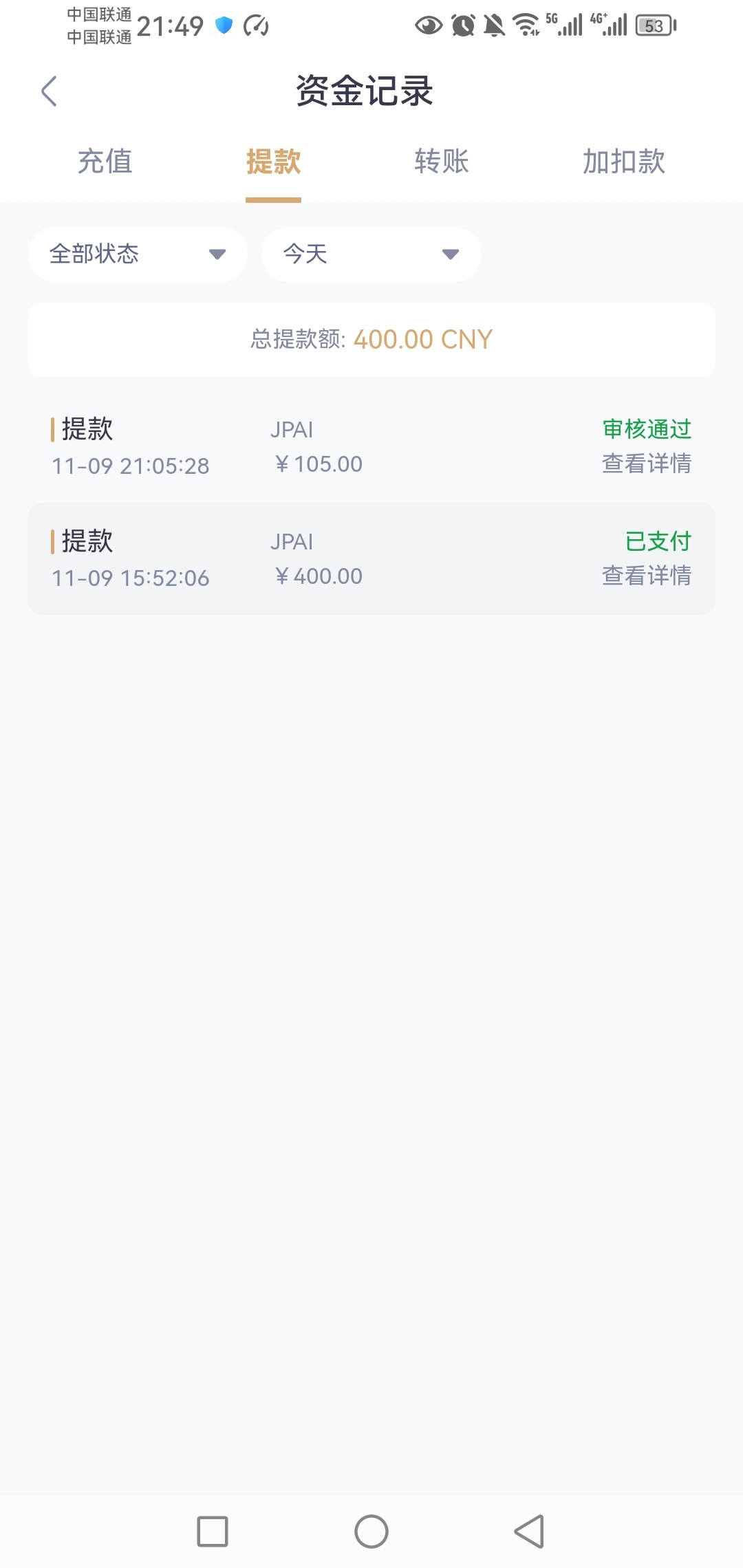Tap the alarm clock status icon

(x=463, y=26)
